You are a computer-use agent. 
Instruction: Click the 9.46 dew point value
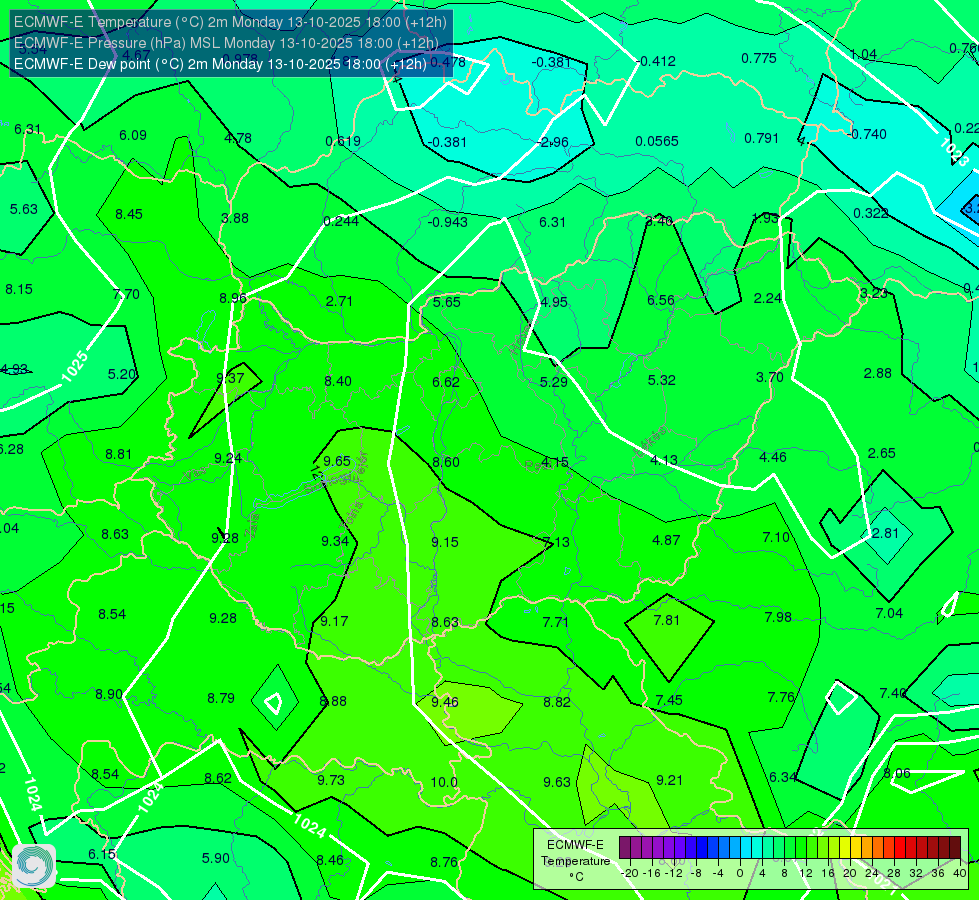coord(445,702)
